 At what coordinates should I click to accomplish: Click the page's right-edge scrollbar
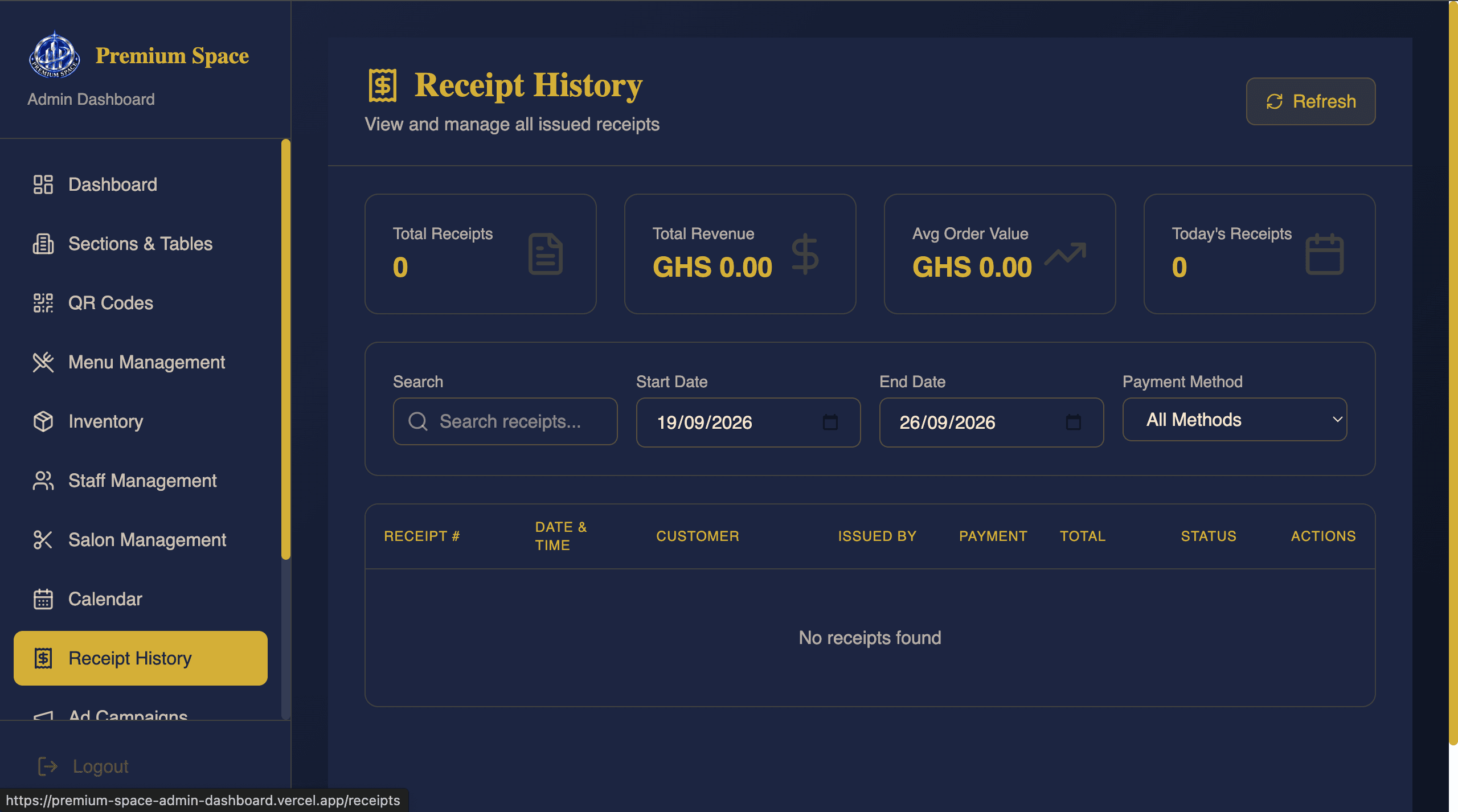click(x=1453, y=373)
